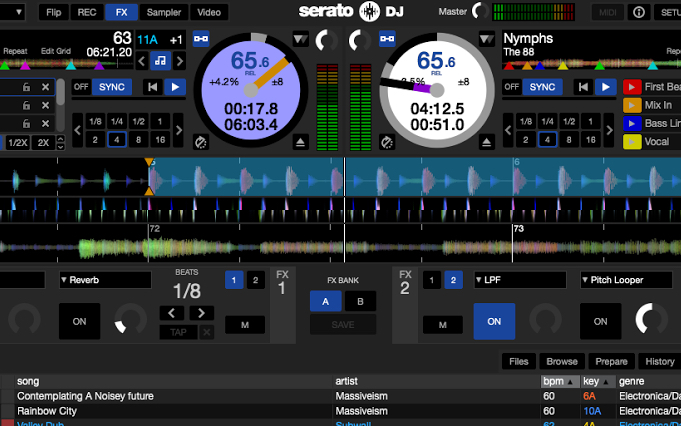Adjust the left deck gain knob
681x426 pixels.
click(x=325, y=41)
